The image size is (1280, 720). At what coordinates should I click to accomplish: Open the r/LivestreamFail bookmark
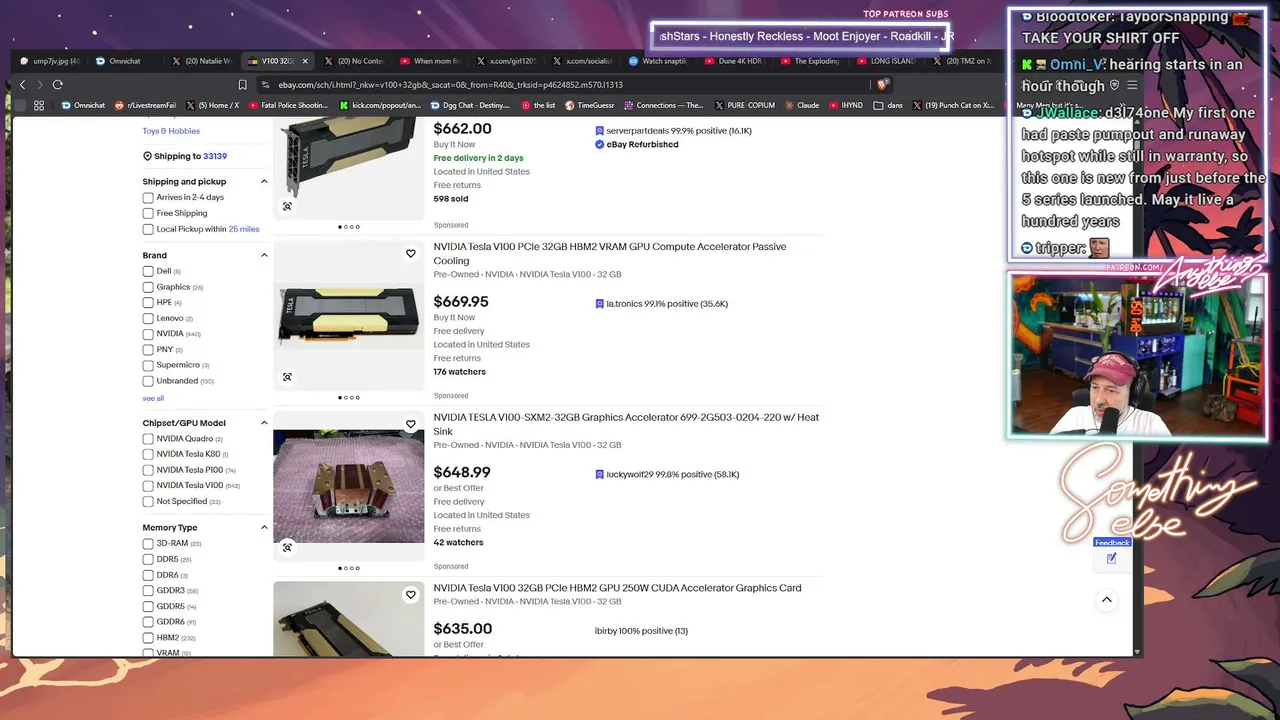pos(145,105)
